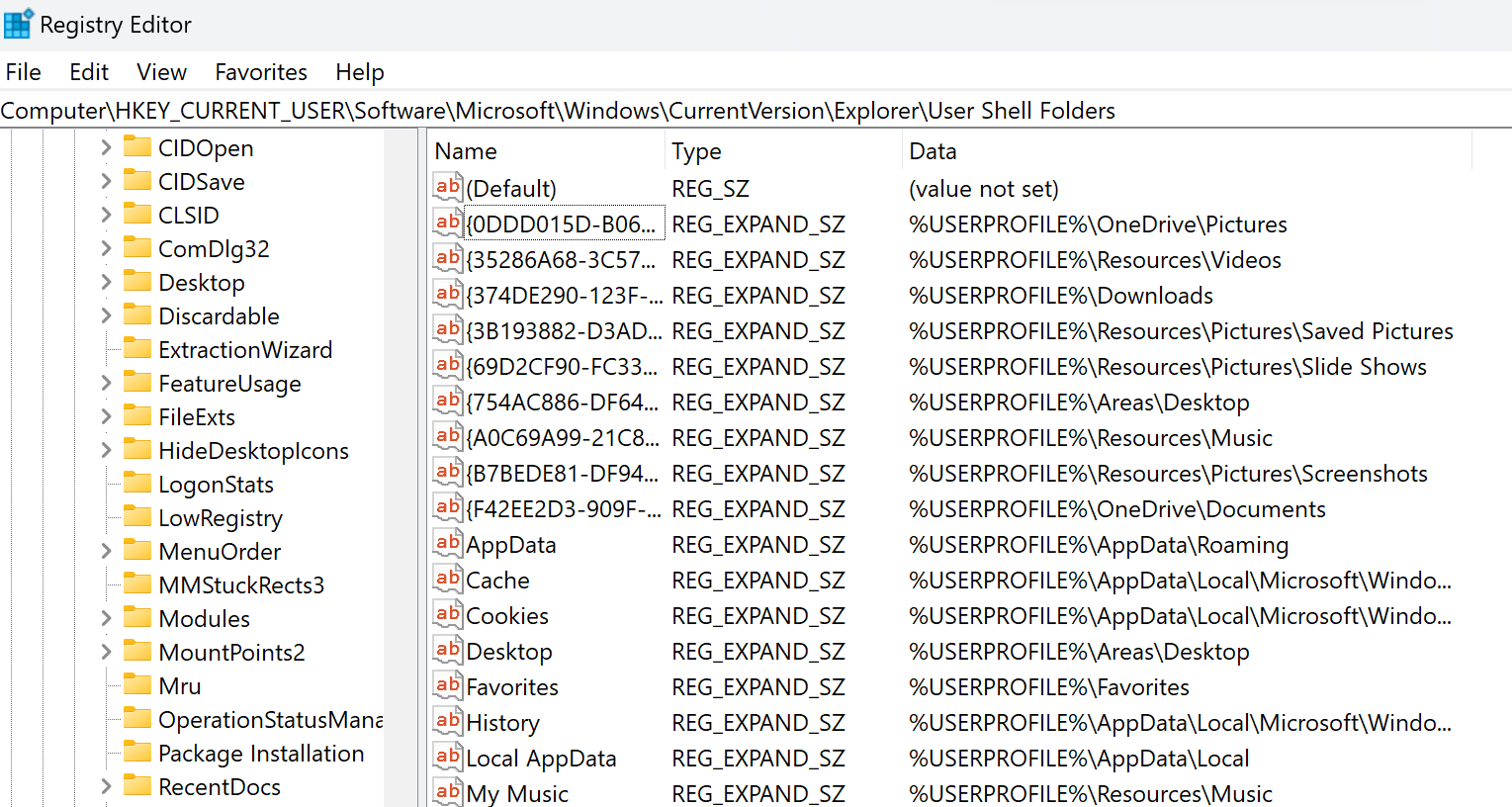Select the value named {69D2CF90-FC33...
The image size is (1512, 807).
coord(561,367)
